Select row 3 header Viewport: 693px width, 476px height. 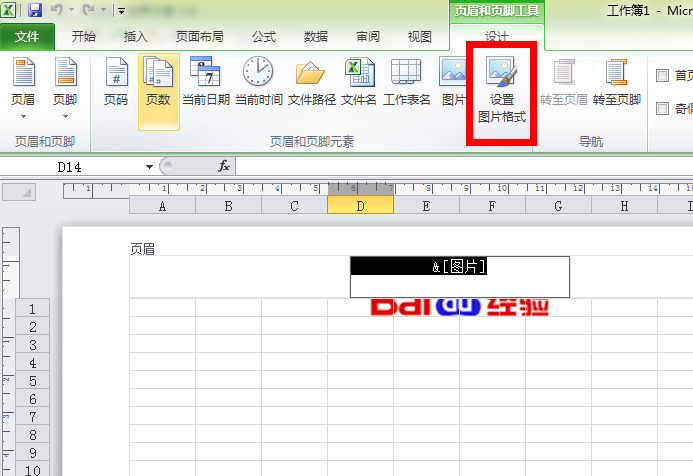[x=32, y=344]
